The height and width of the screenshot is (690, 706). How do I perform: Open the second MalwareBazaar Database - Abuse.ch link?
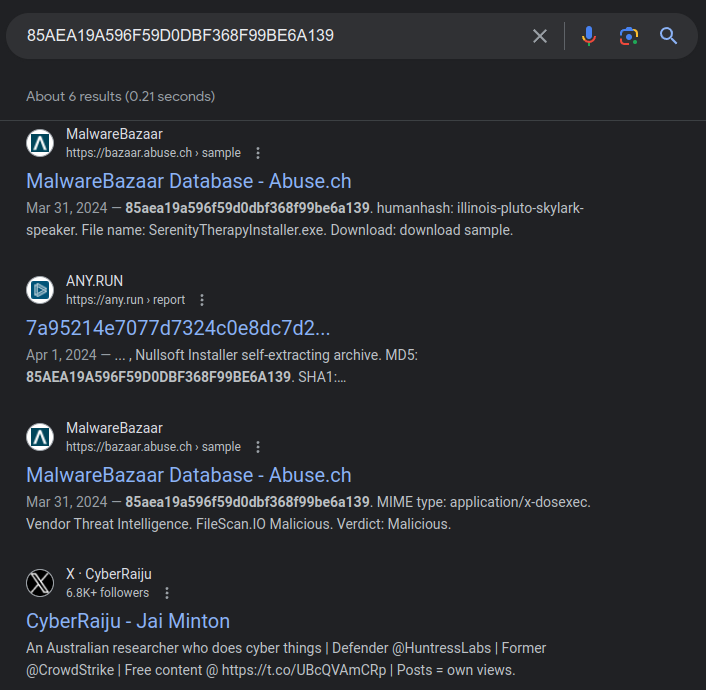pyautogui.click(x=189, y=475)
